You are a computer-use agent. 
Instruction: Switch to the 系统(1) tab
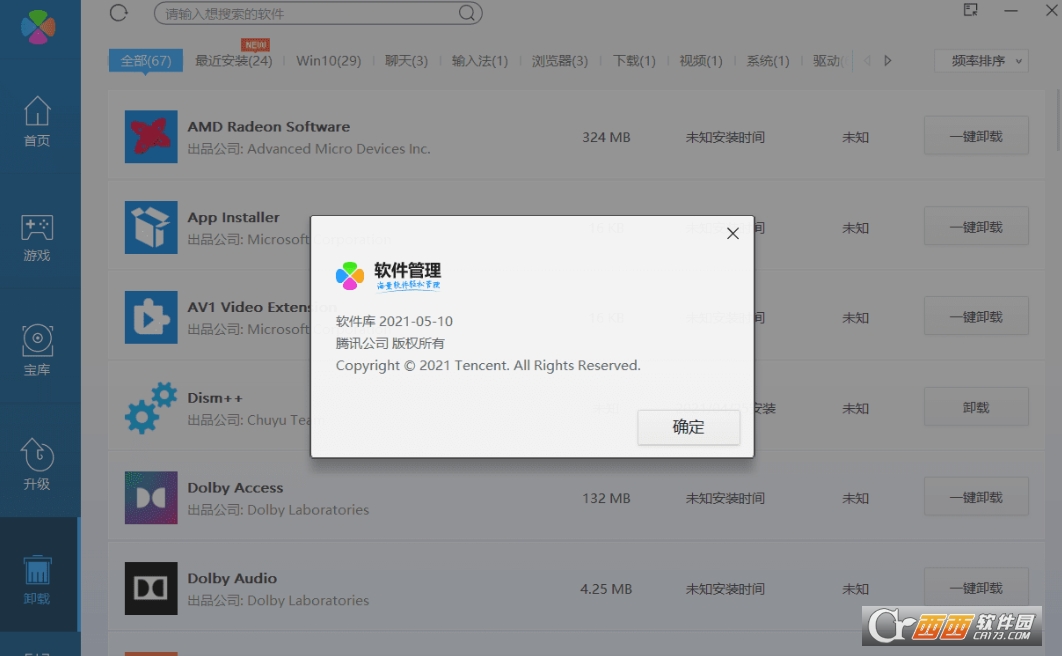tap(768, 61)
